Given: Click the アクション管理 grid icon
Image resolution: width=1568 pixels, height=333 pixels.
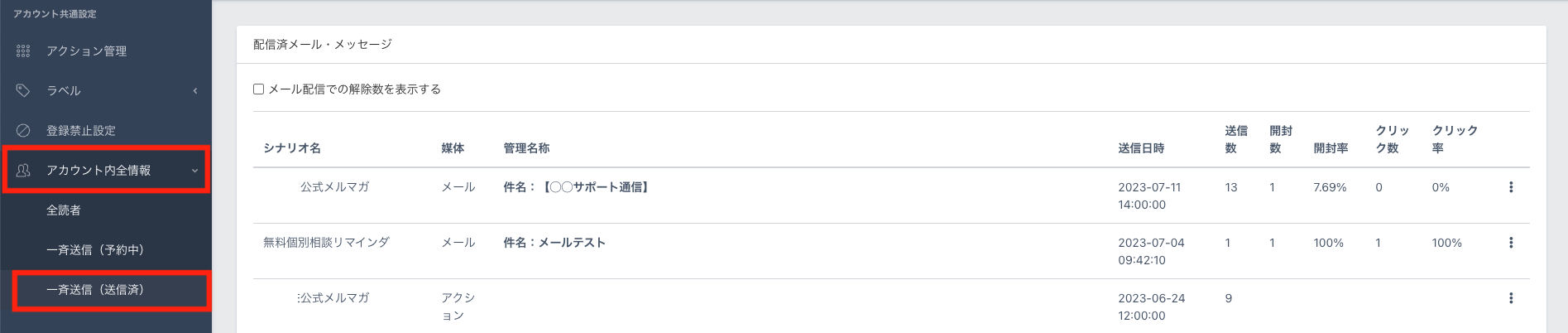Looking at the screenshot, I should (23, 51).
